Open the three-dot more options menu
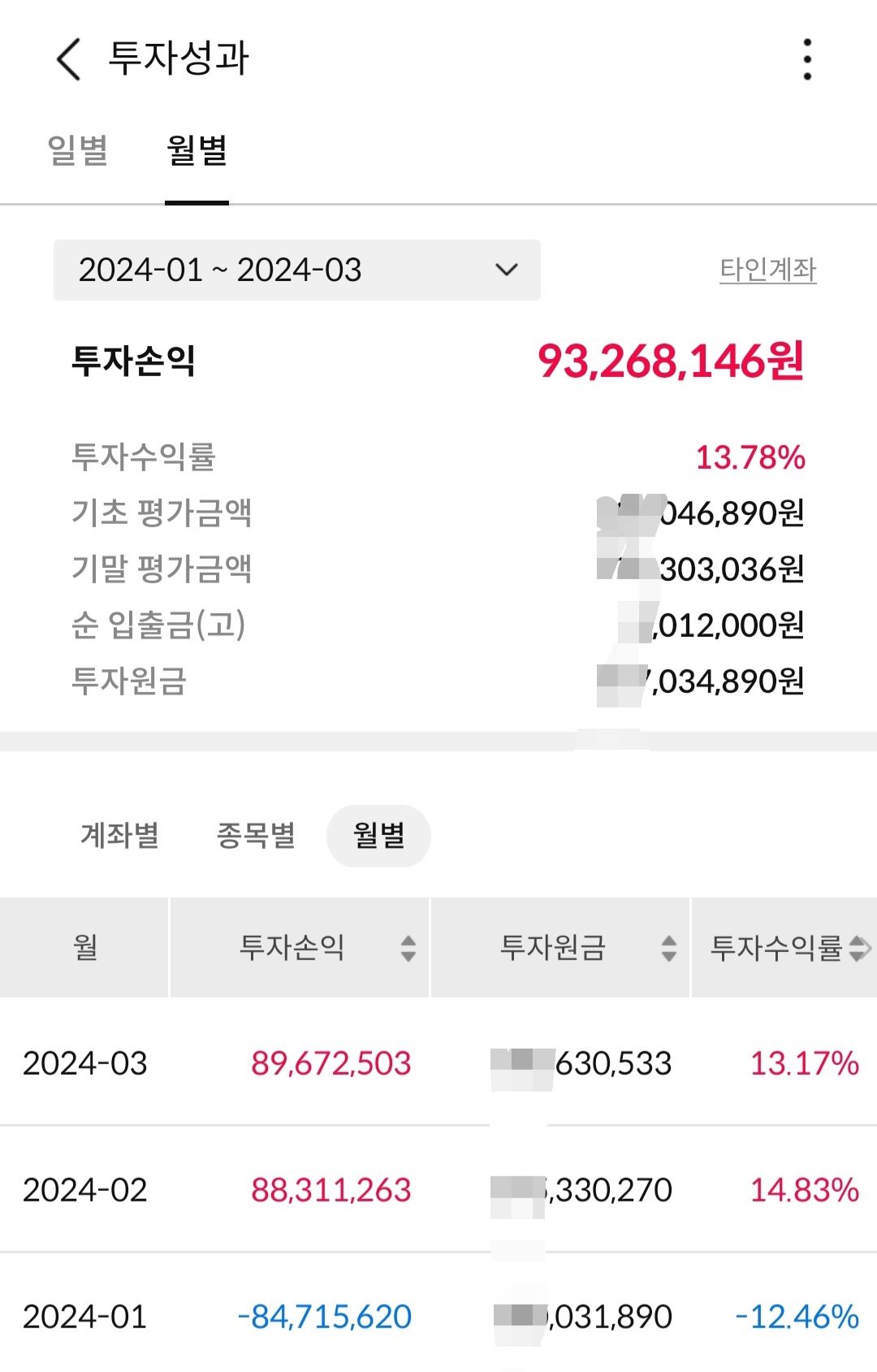The width and height of the screenshot is (877, 1372). (807, 59)
